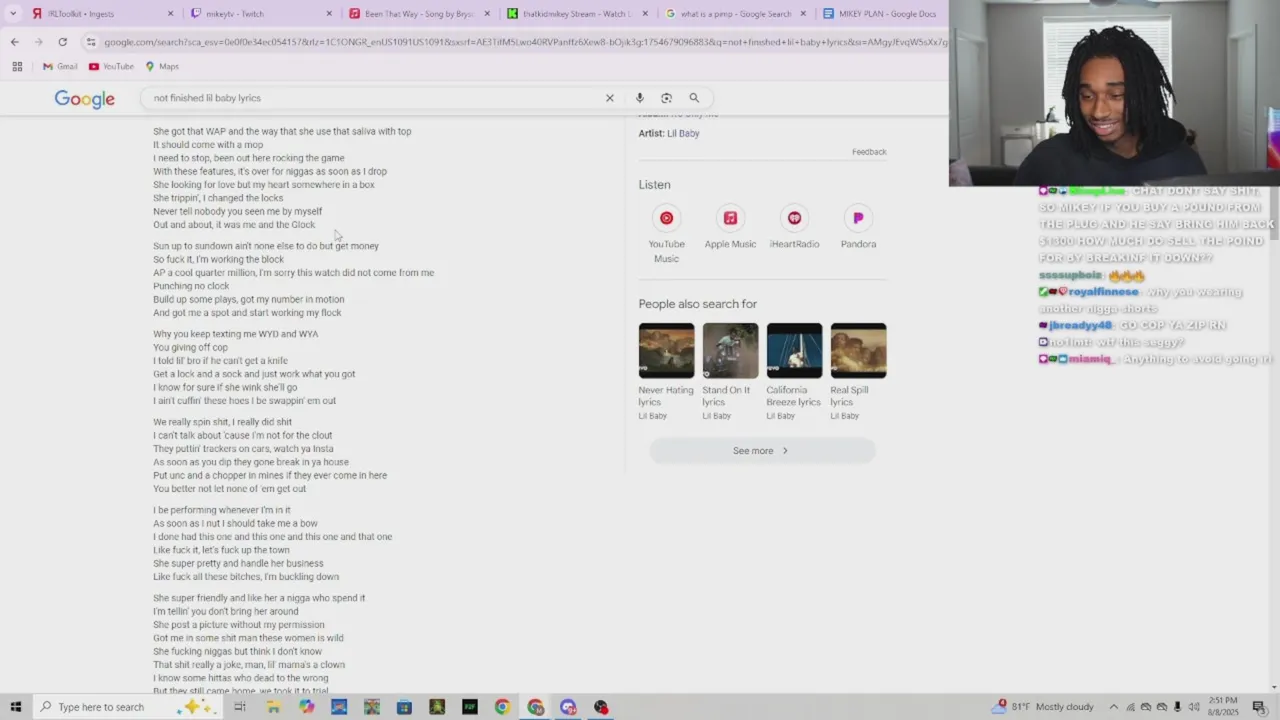Clear the search box with the X icon
This screenshot has height=720, width=1280.
(609, 98)
